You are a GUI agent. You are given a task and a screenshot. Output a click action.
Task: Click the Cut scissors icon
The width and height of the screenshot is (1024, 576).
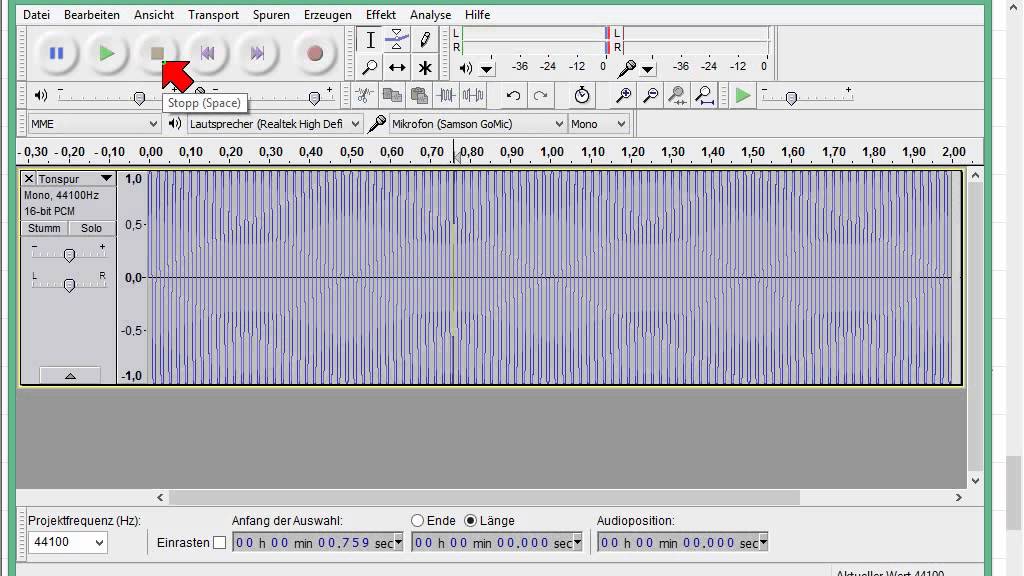pyautogui.click(x=364, y=95)
